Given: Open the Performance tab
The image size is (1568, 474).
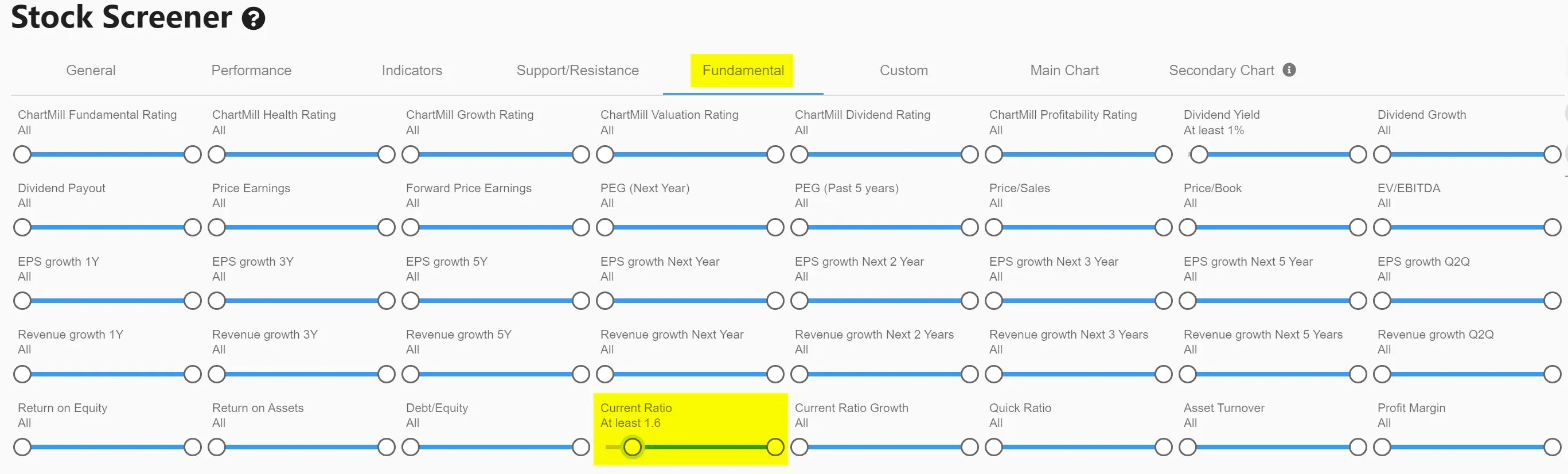Looking at the screenshot, I should [x=251, y=71].
